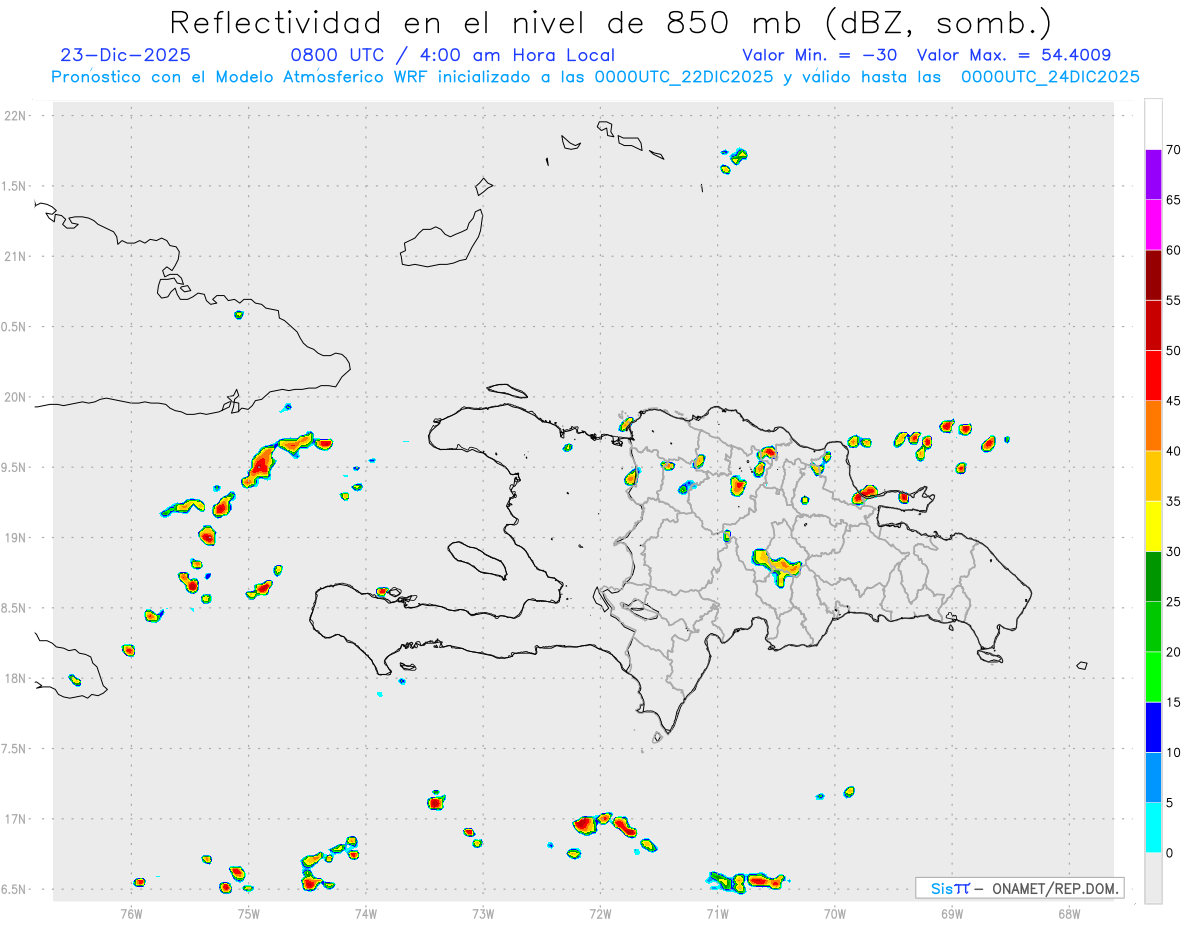Click the gold 35–40 dBZ colorbar segment
This screenshot has height=927, width=1200.
(x=1153, y=476)
